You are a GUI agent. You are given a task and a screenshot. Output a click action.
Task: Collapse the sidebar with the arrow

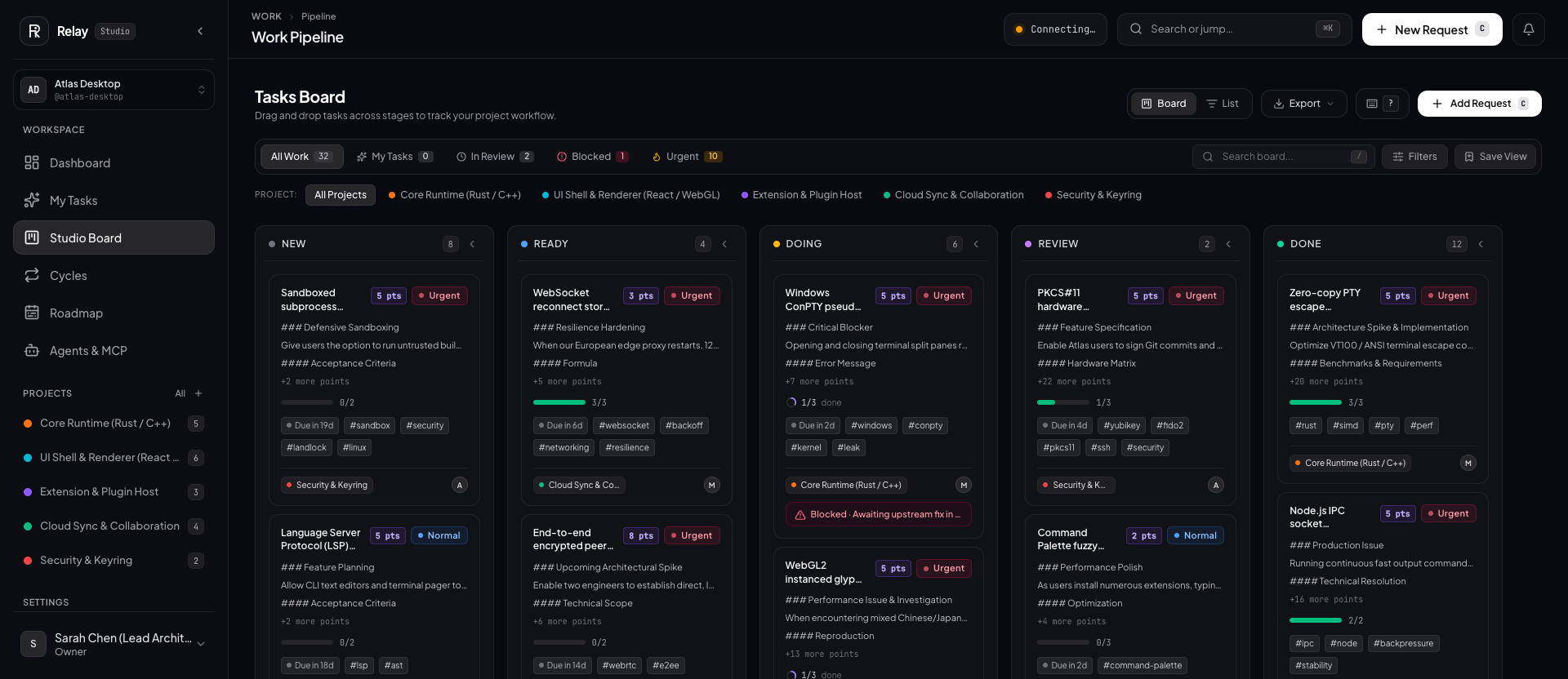coord(200,31)
